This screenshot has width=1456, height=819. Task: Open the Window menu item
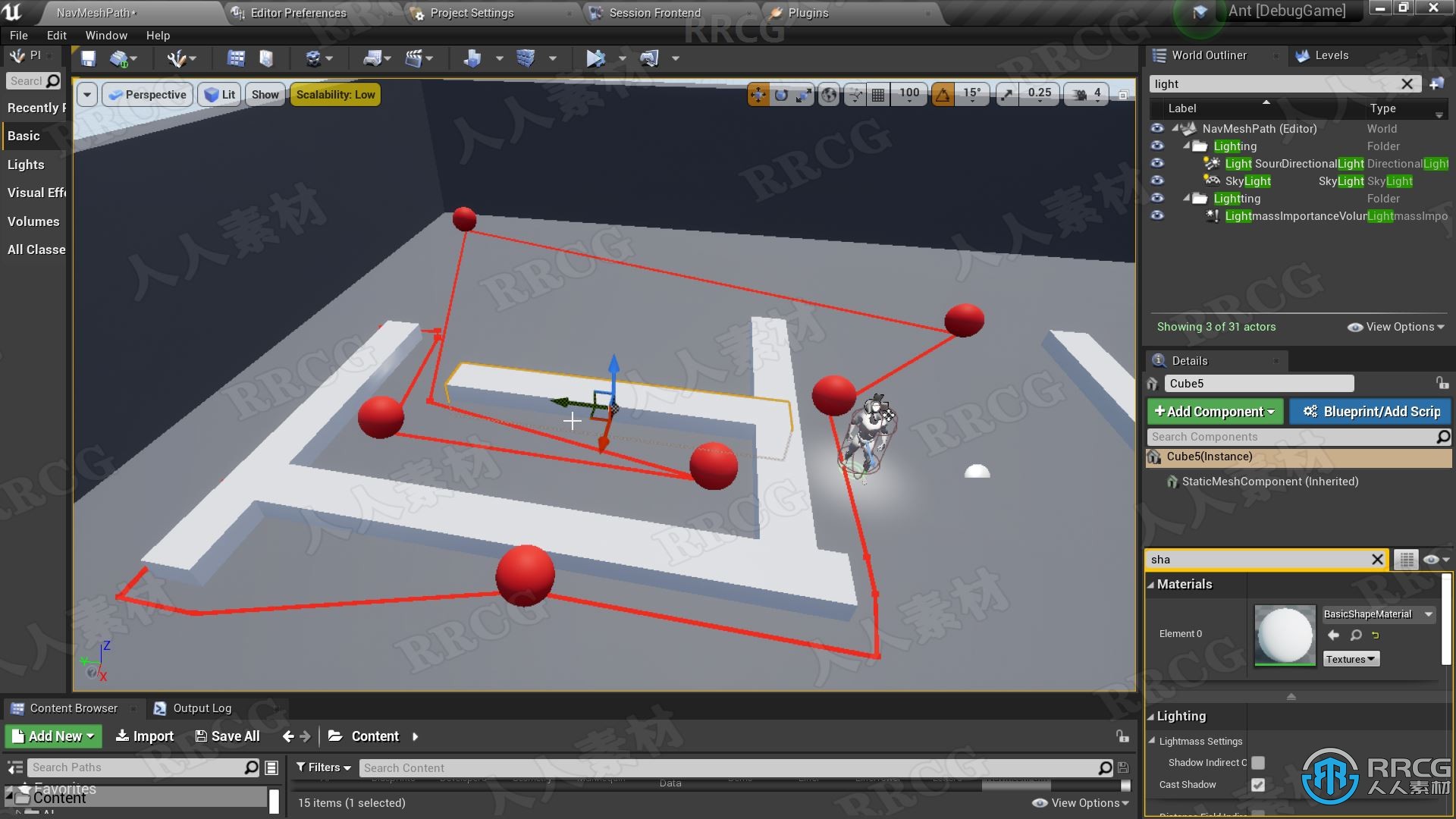point(105,35)
